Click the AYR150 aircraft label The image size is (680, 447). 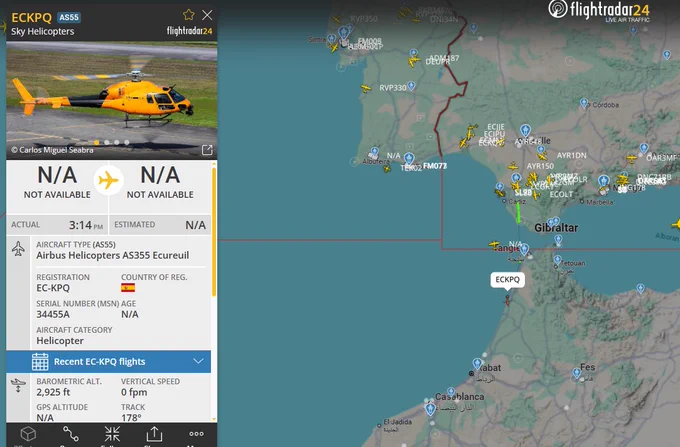click(x=540, y=166)
